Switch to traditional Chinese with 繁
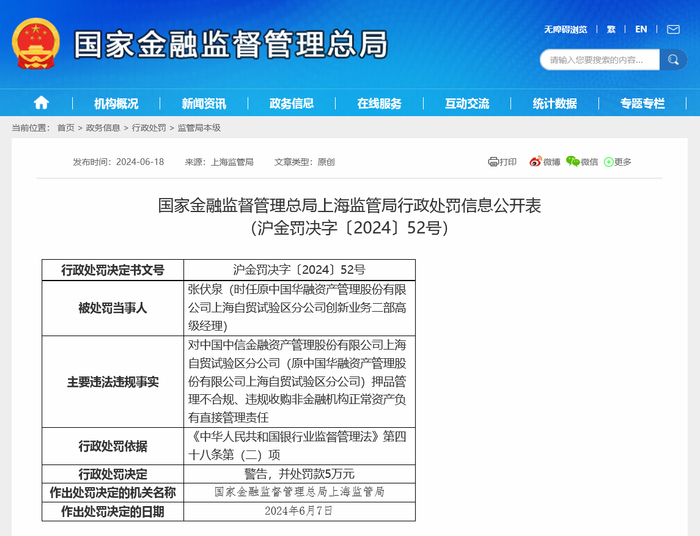Image resolution: width=700 pixels, height=536 pixels. 611,29
